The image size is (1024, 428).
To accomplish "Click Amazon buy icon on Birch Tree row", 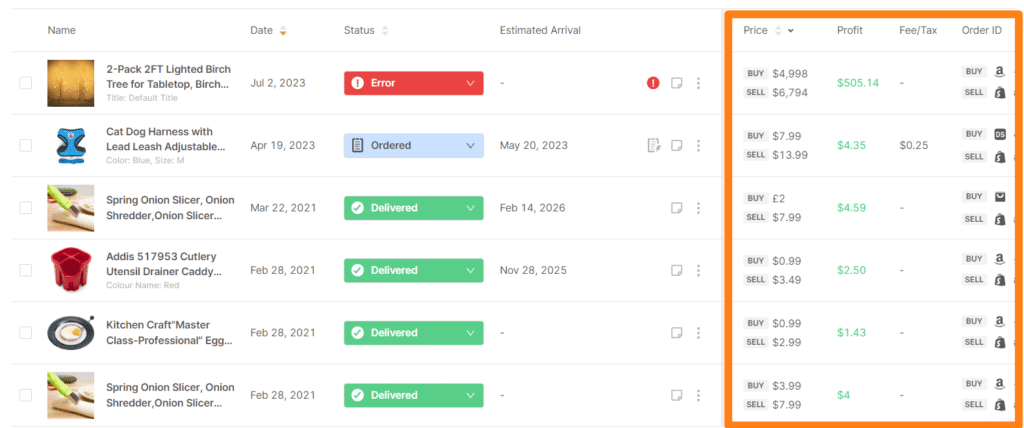I will click(999, 72).
